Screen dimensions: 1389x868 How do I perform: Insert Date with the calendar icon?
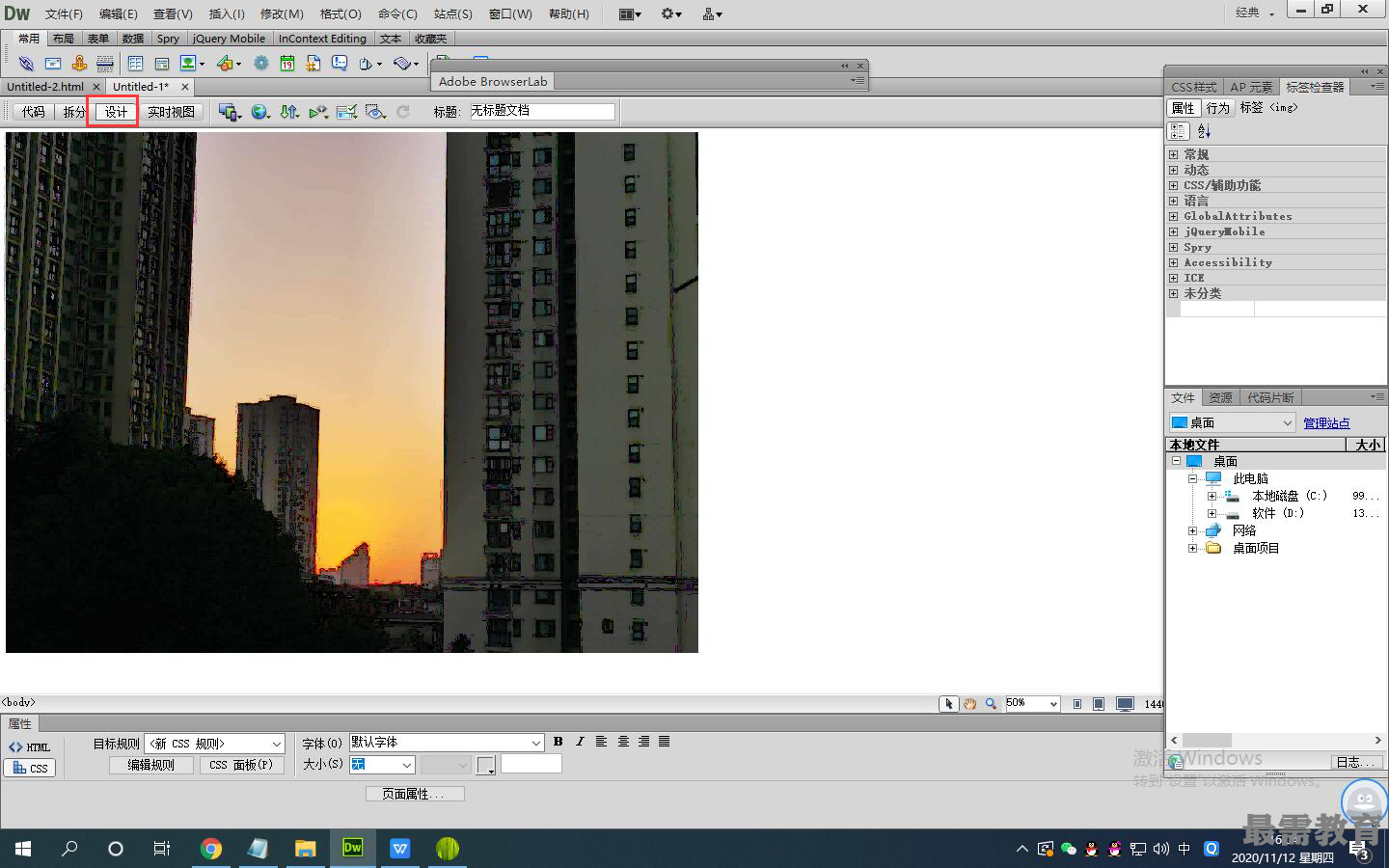click(287, 64)
